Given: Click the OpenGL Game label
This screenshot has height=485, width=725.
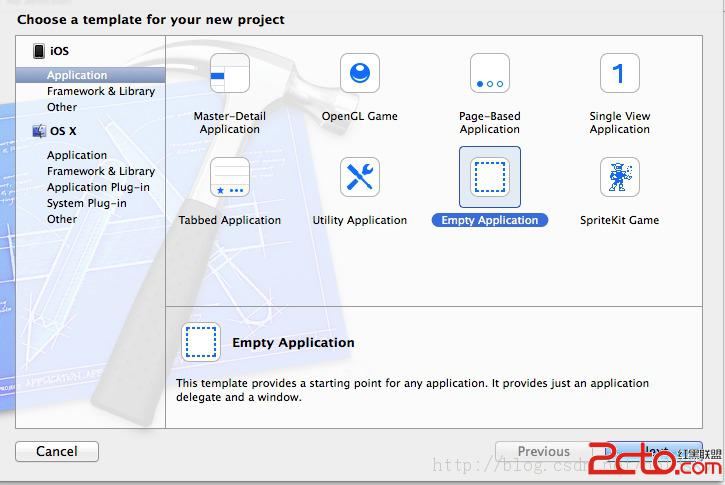Looking at the screenshot, I should [360, 116].
